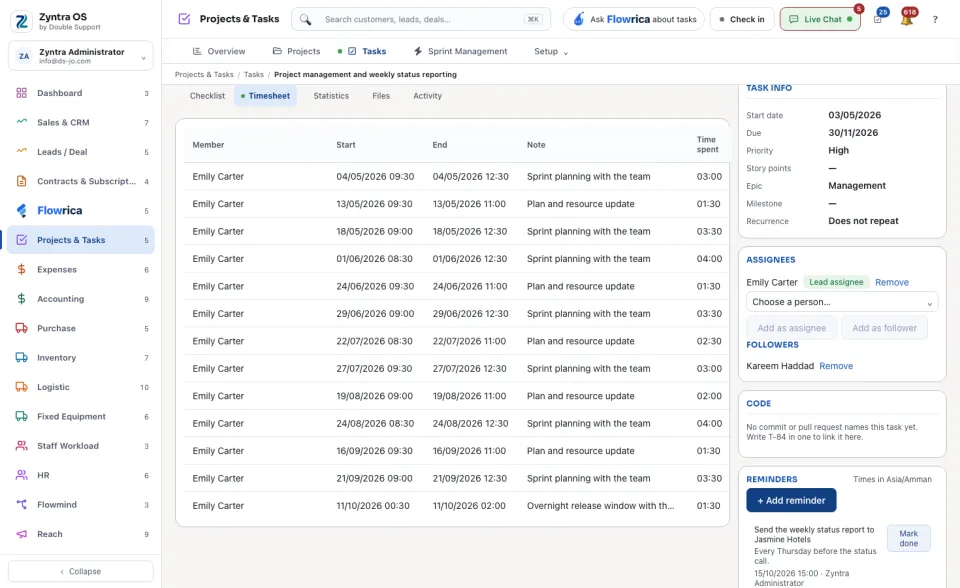Viewport: 960px width, 588px height.
Task: Click the 04/05/2026 09:30 start cell
Action: tap(375, 176)
